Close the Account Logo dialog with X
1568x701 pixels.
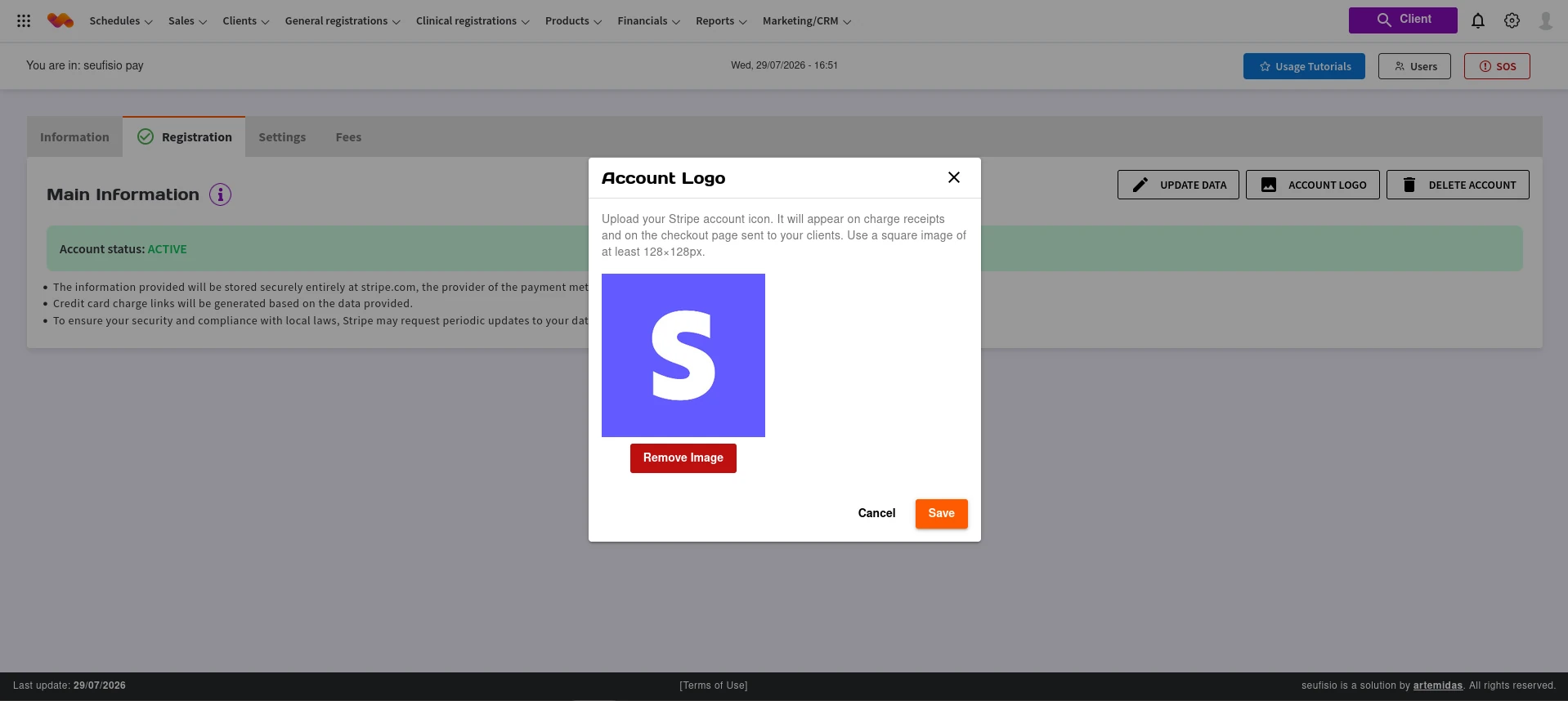(954, 177)
